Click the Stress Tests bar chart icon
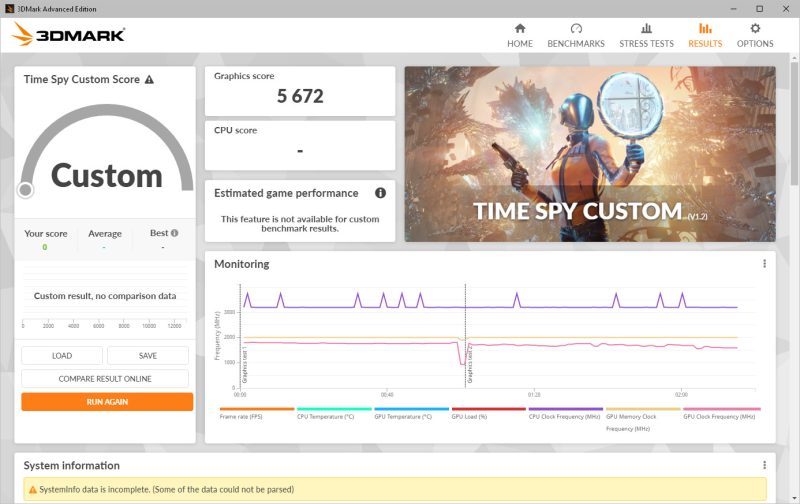This screenshot has height=504, width=800. coord(646,28)
